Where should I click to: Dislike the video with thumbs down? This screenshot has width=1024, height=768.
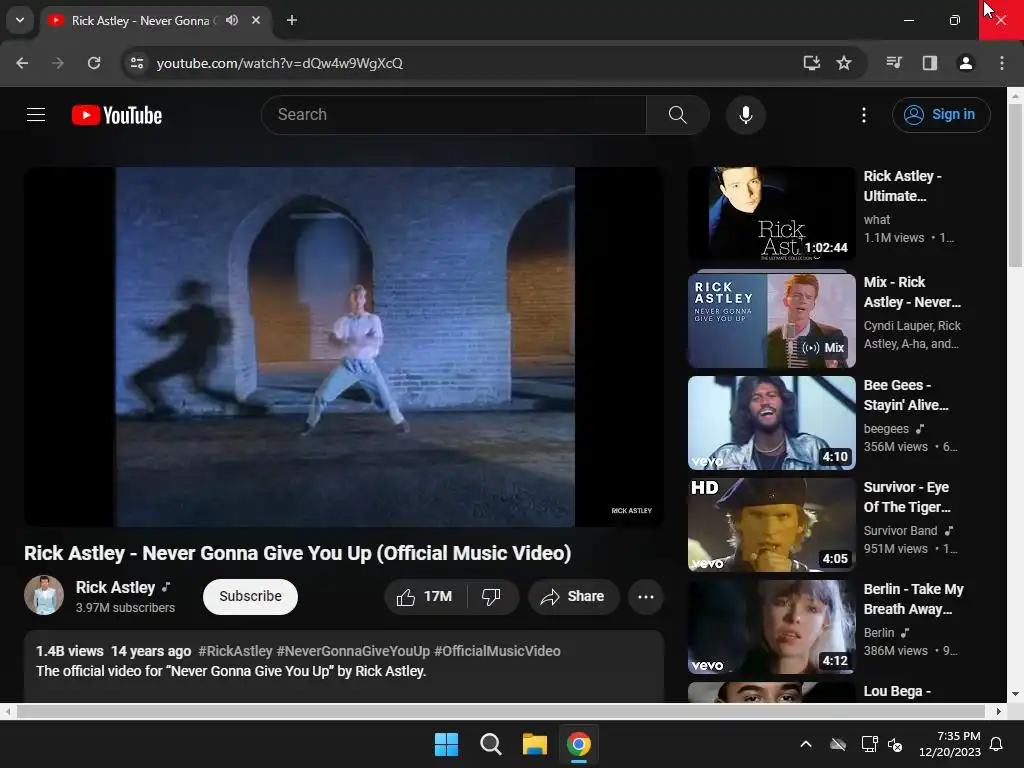tap(491, 596)
